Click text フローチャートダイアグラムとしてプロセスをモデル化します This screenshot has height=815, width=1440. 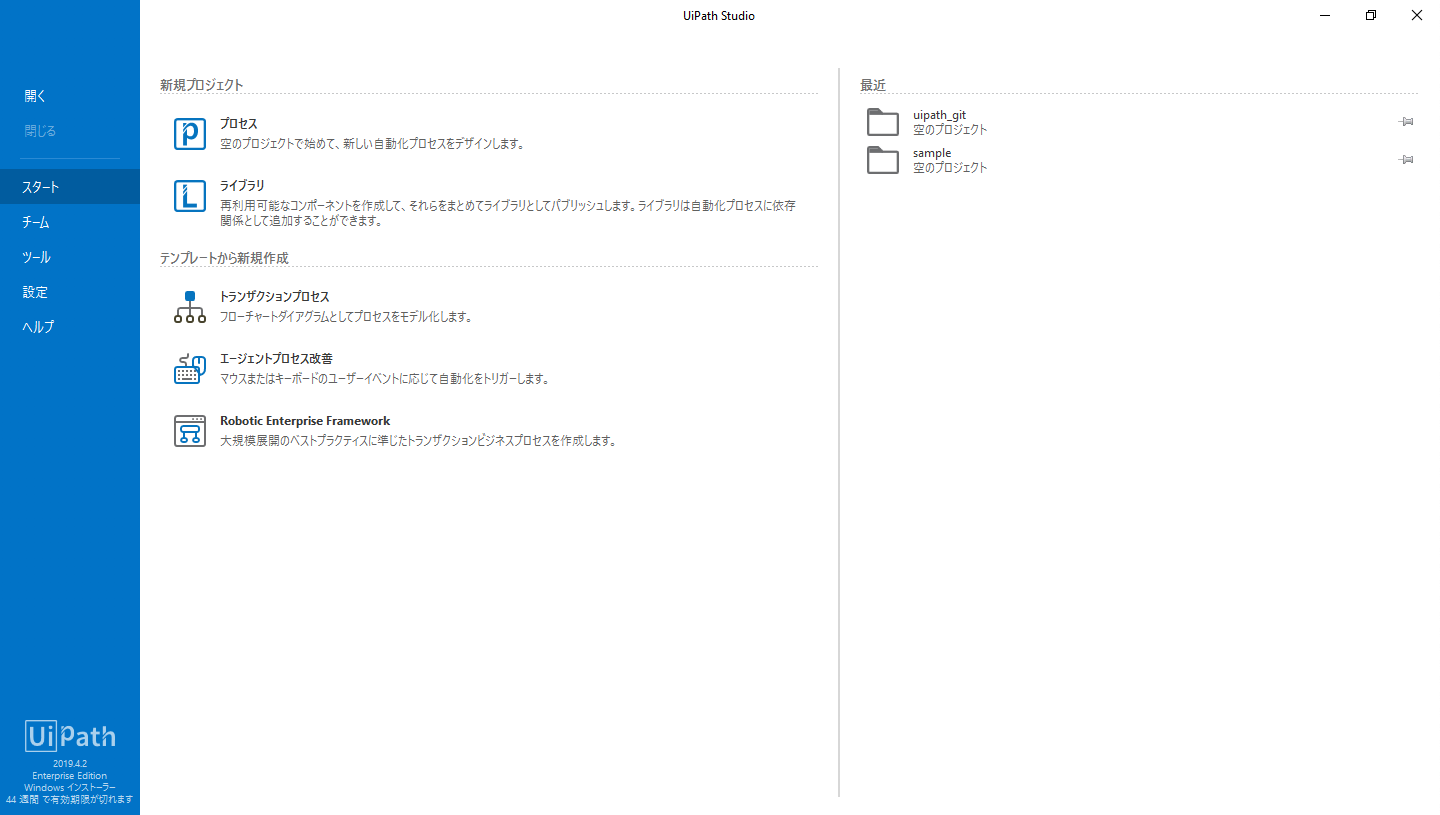tap(346, 317)
